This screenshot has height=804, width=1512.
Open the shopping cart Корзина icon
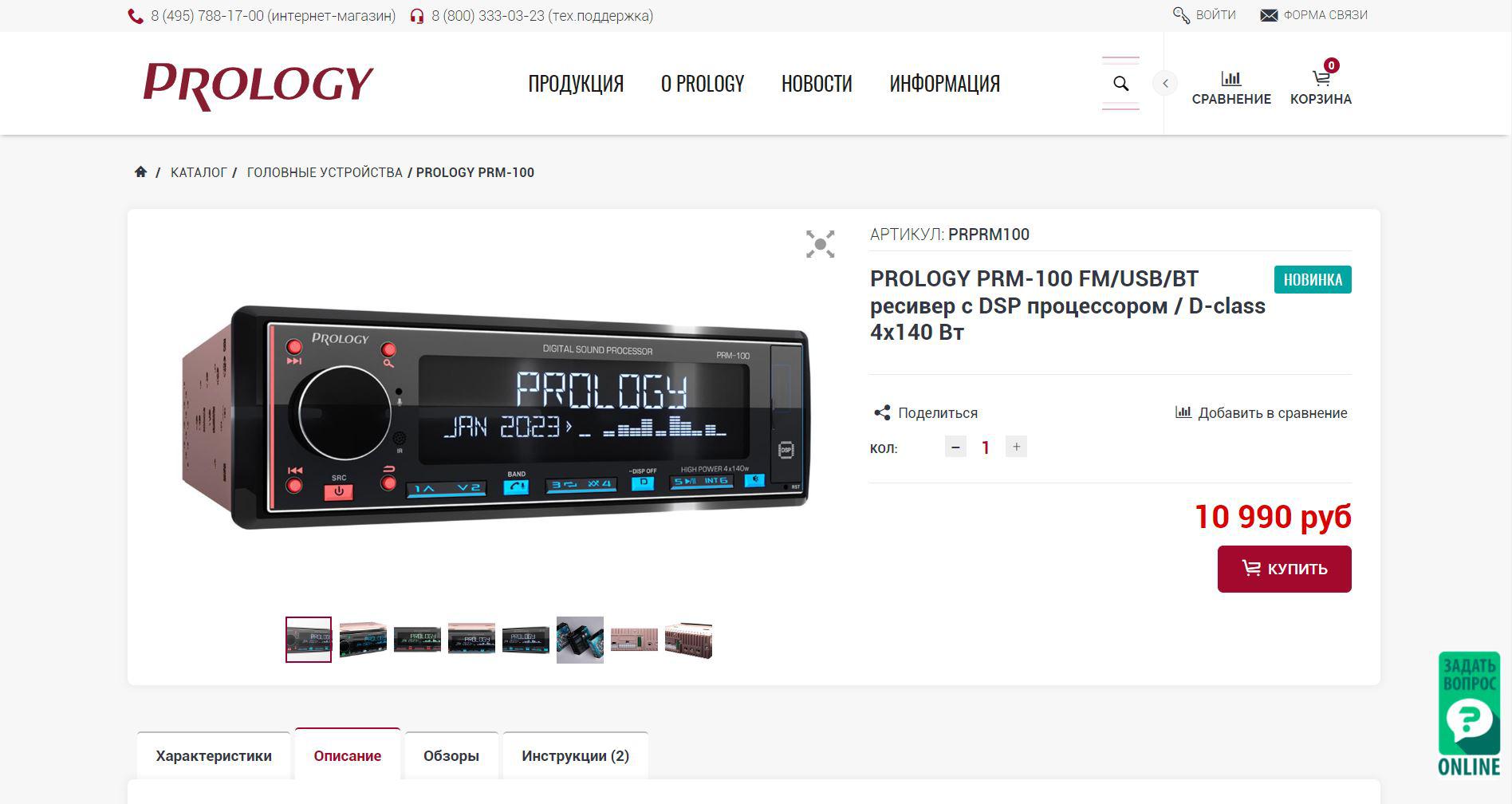1321,78
